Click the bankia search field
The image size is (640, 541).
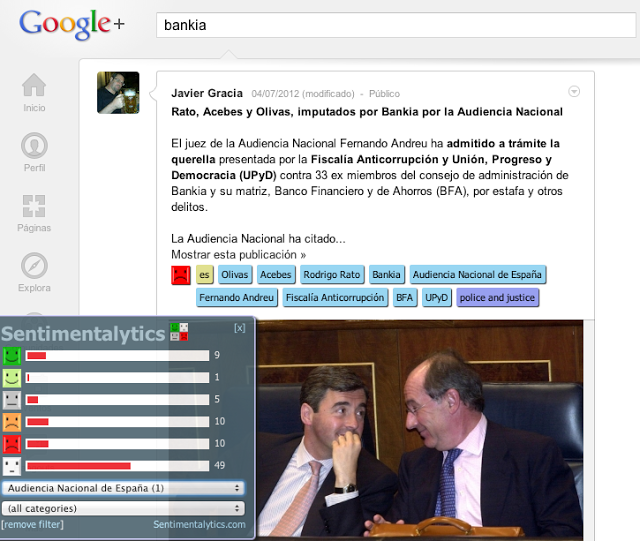[396, 25]
